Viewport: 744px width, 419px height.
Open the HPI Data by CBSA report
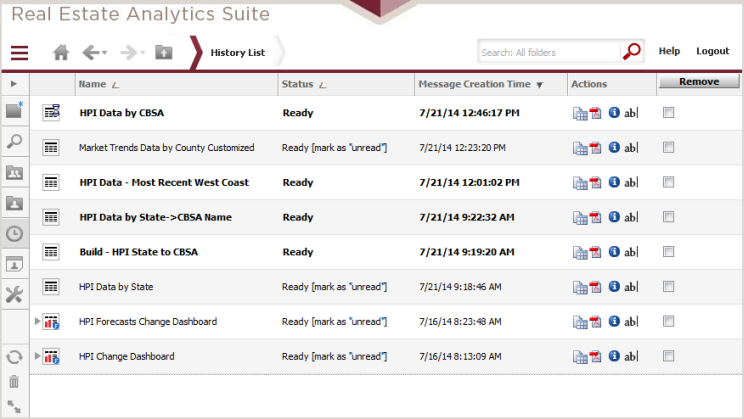(x=121, y=113)
